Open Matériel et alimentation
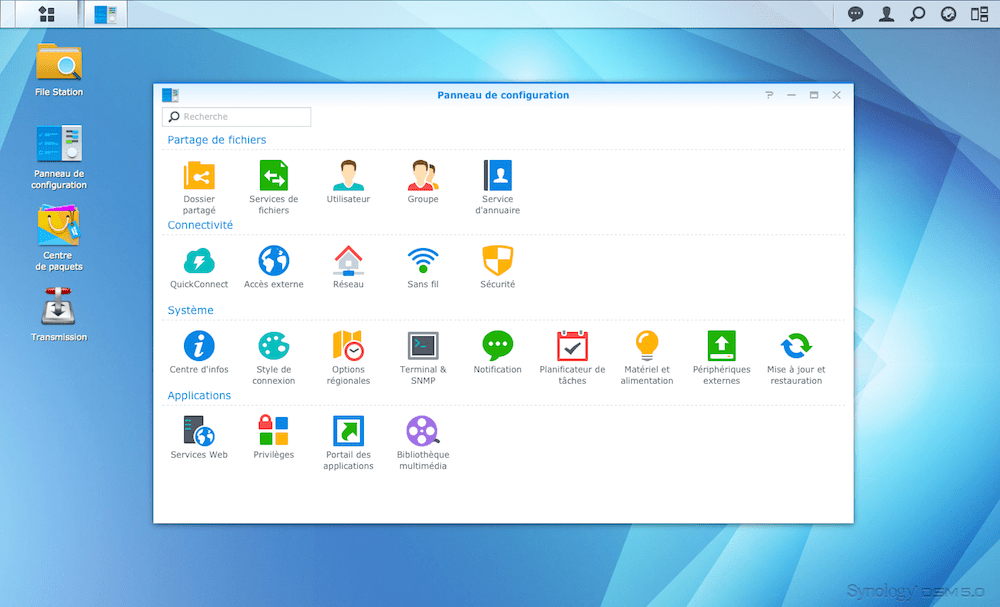This screenshot has width=1000, height=607. (x=647, y=358)
